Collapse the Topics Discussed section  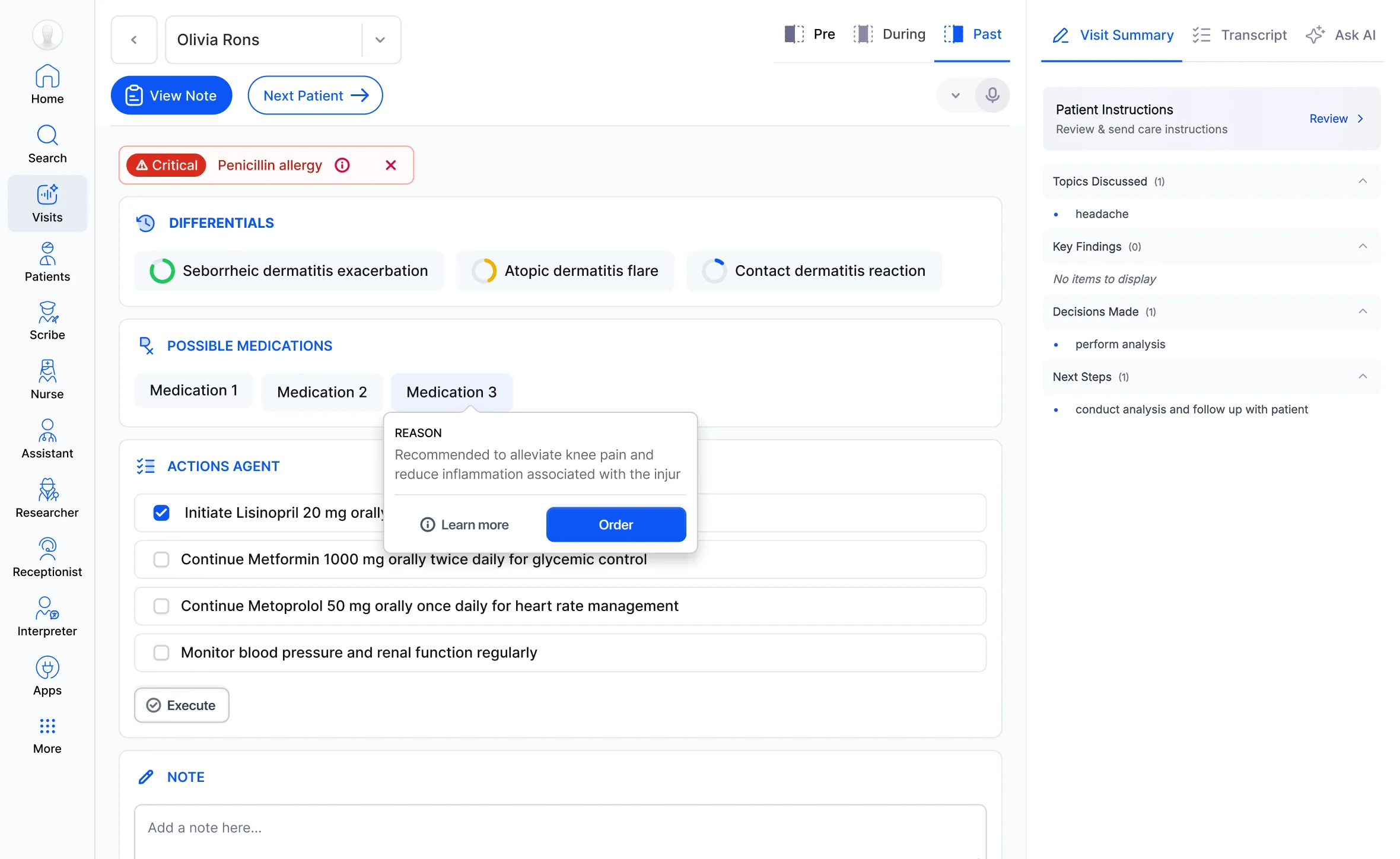[1363, 181]
